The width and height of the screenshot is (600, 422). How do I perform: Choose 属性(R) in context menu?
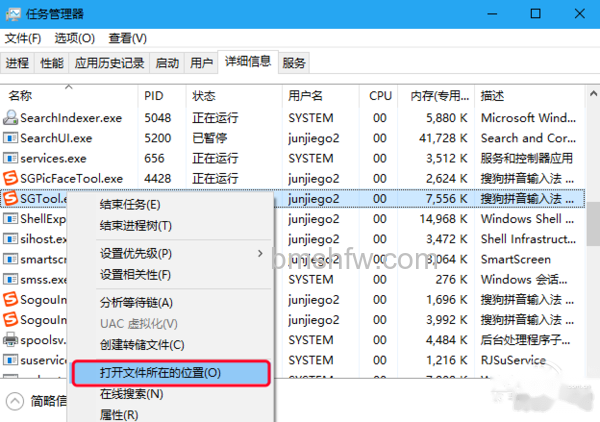(x=170, y=414)
